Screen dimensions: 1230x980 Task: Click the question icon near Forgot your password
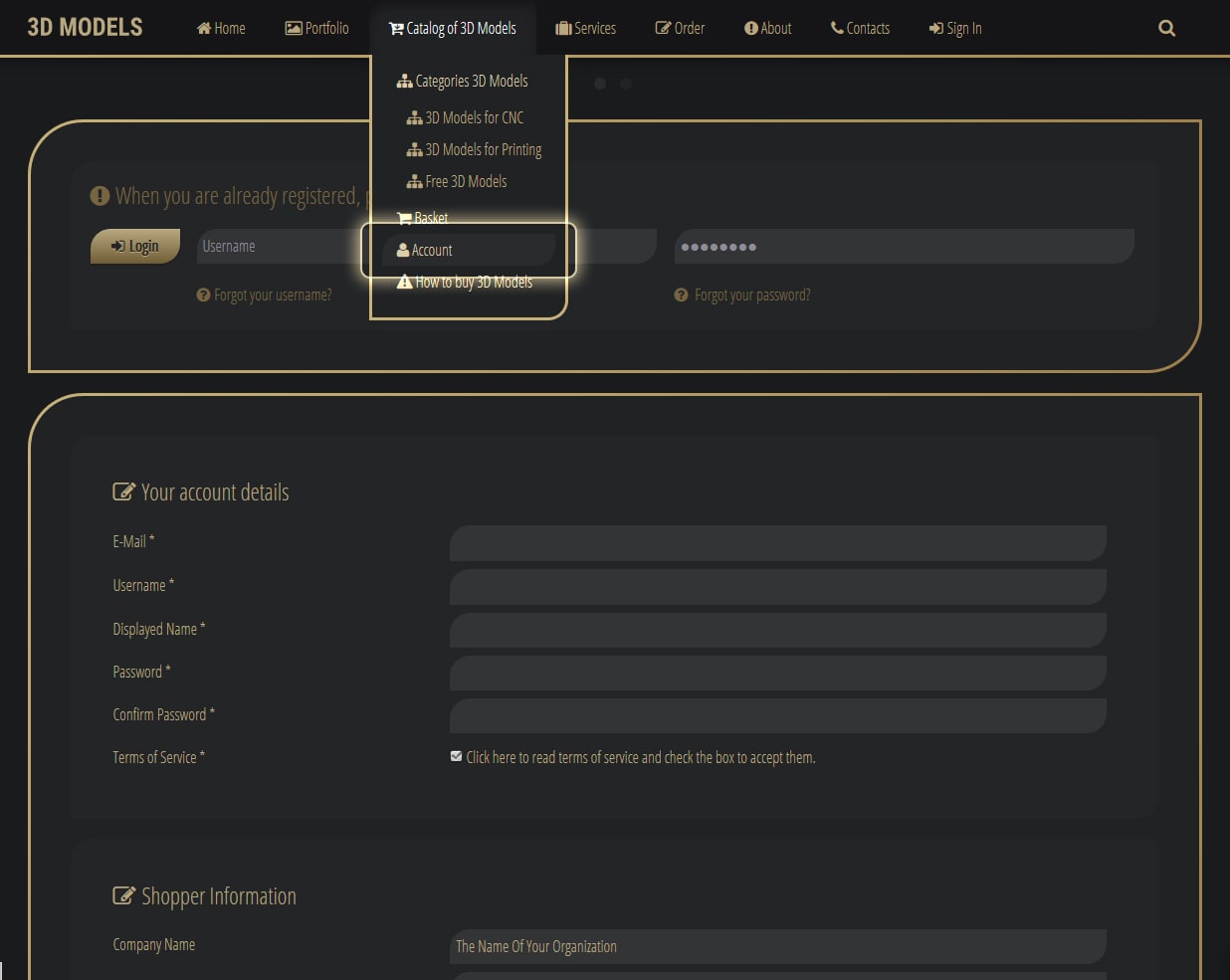click(681, 294)
